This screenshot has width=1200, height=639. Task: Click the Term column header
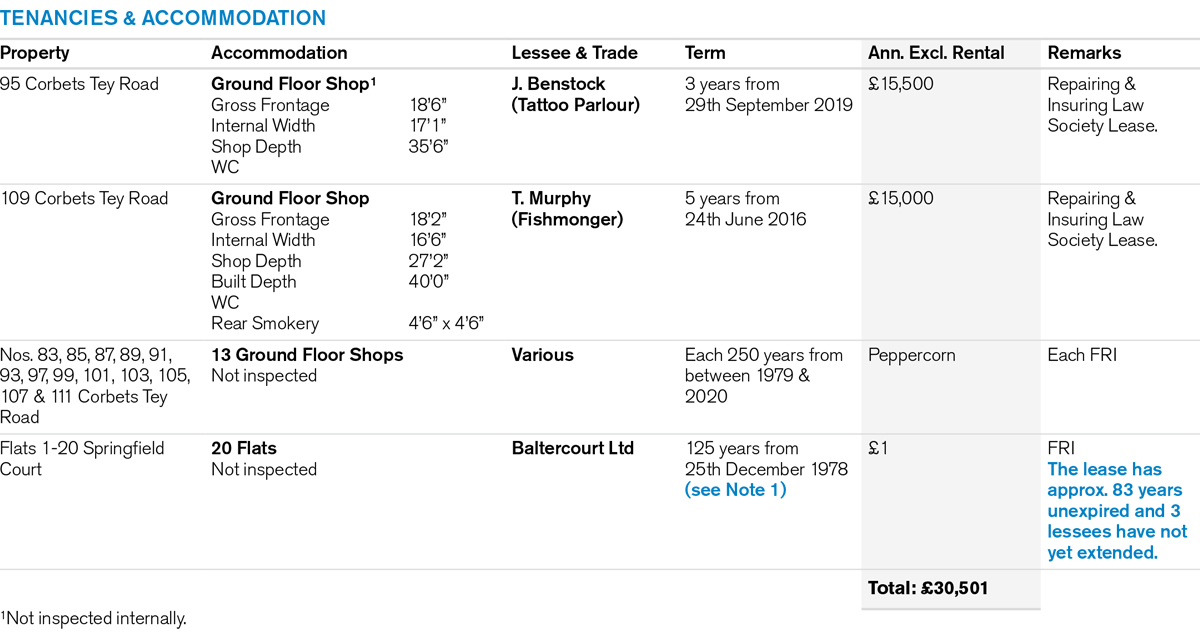coord(705,53)
